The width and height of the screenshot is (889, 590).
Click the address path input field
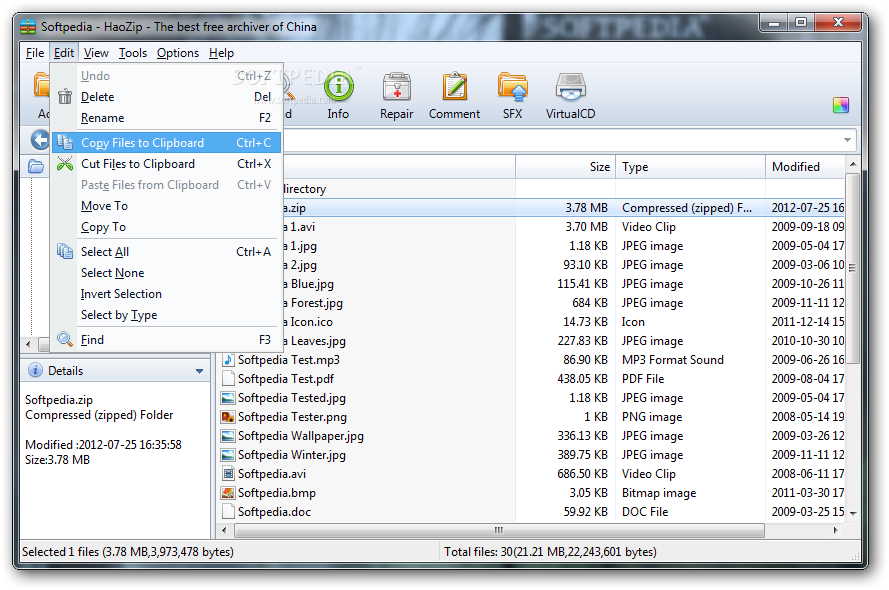tap(564, 140)
